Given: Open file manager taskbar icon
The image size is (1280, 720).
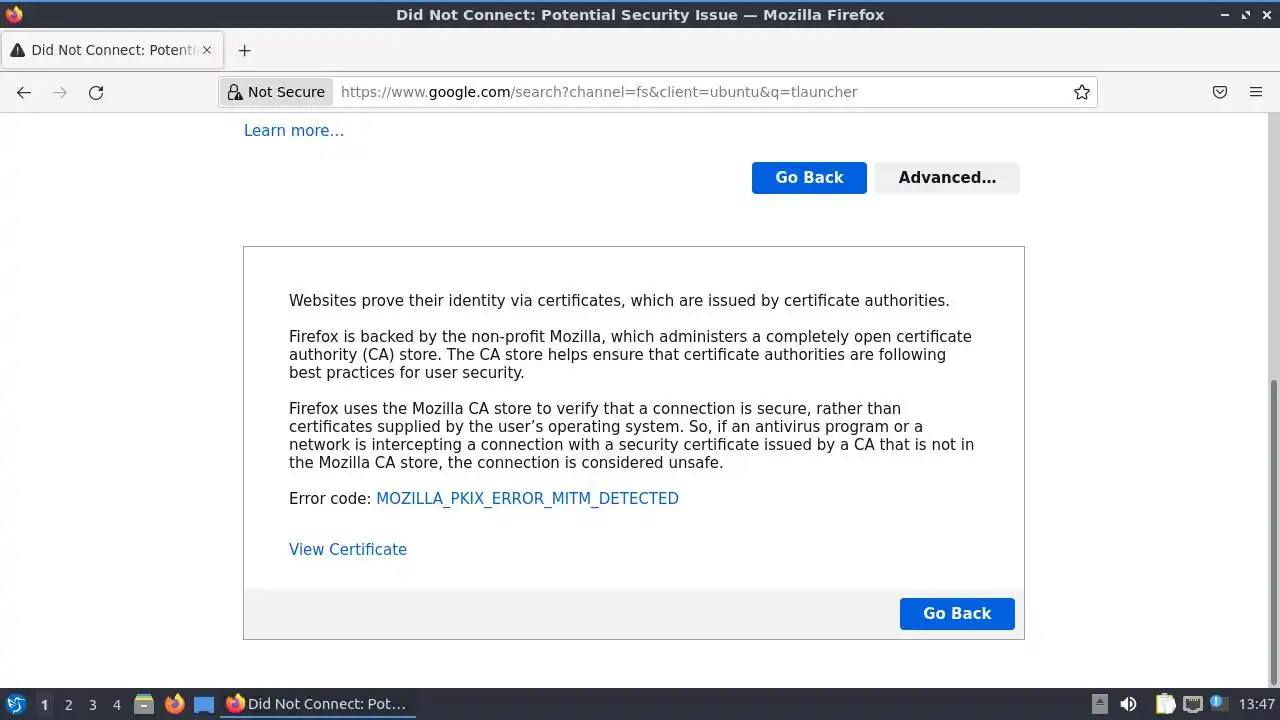Looking at the screenshot, I should (x=144, y=704).
